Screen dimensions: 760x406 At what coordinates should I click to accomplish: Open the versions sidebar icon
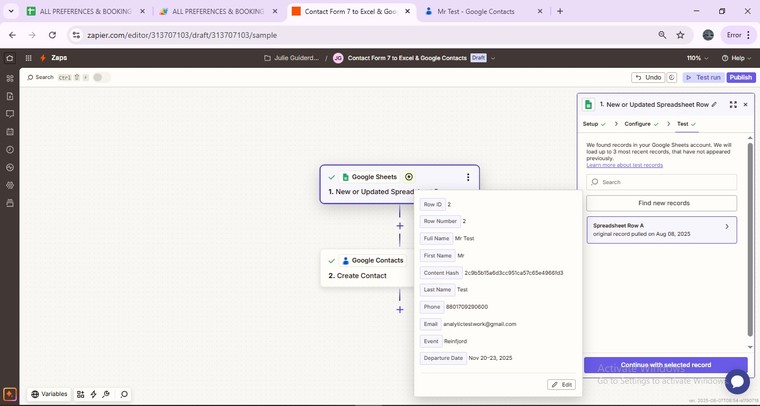pyautogui.click(x=10, y=203)
